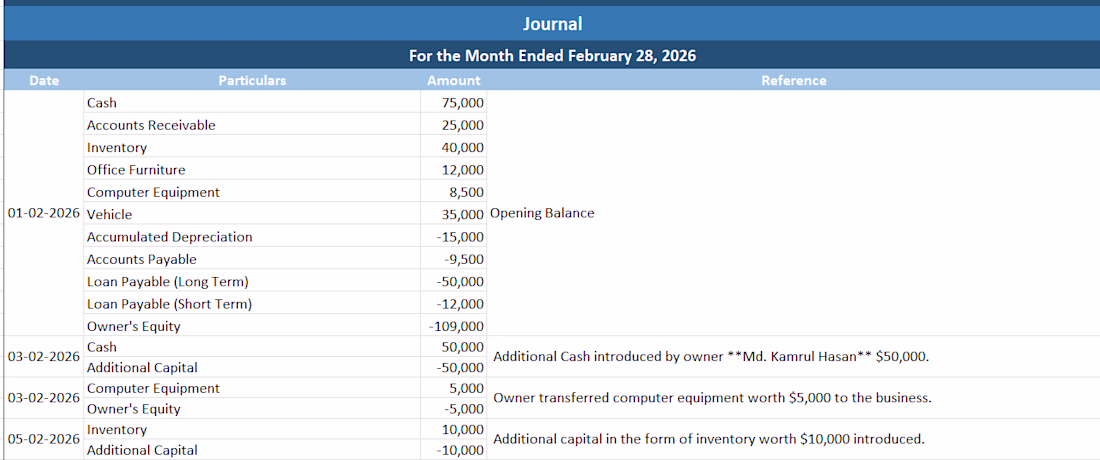Image resolution: width=1100 pixels, height=460 pixels.
Task: Select the 5,000 amount cell
Action: [453, 388]
